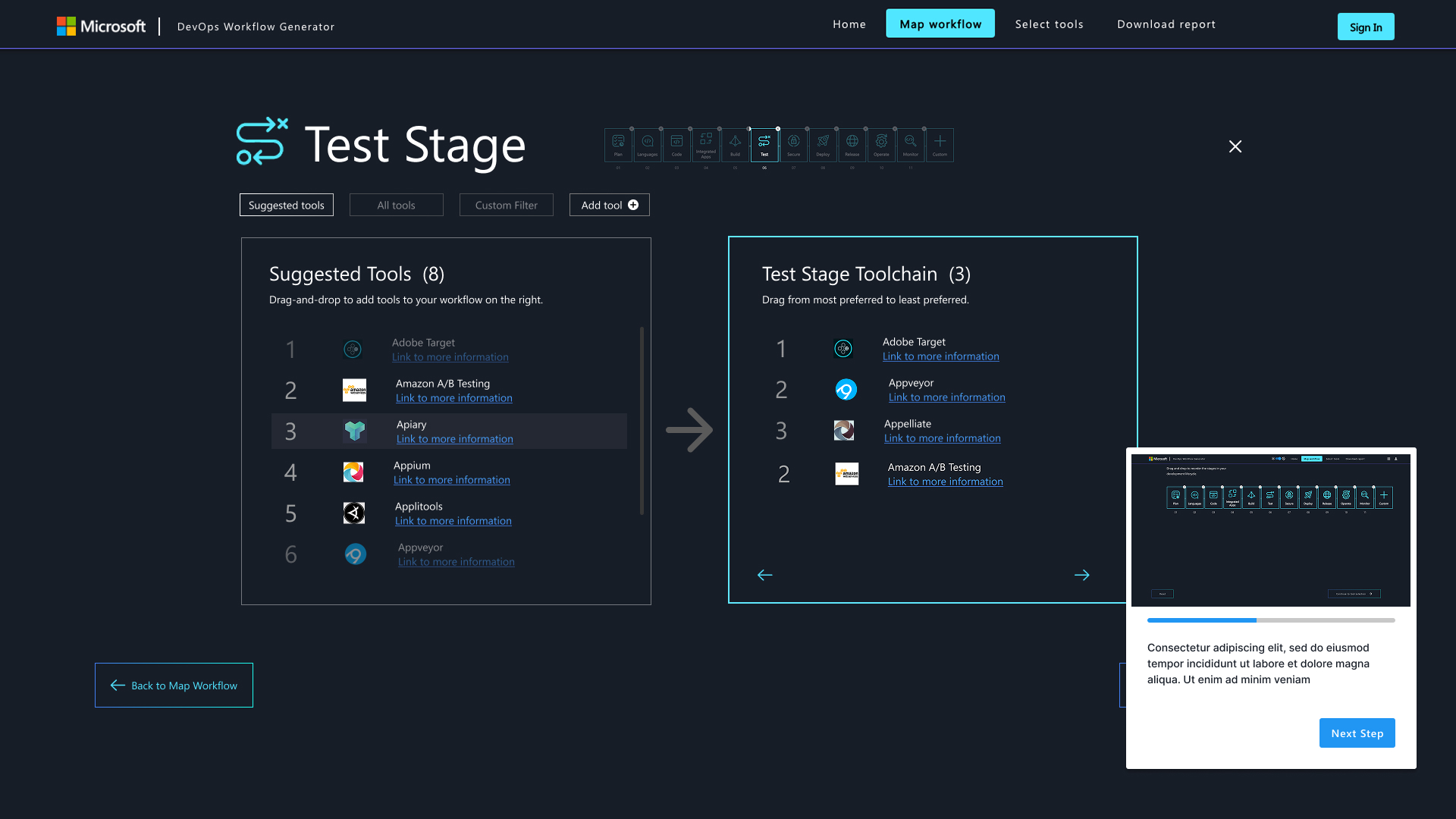1456x819 pixels.
Task: Click Appveyor icon in Test Stage Toolchain
Action: [846, 389]
